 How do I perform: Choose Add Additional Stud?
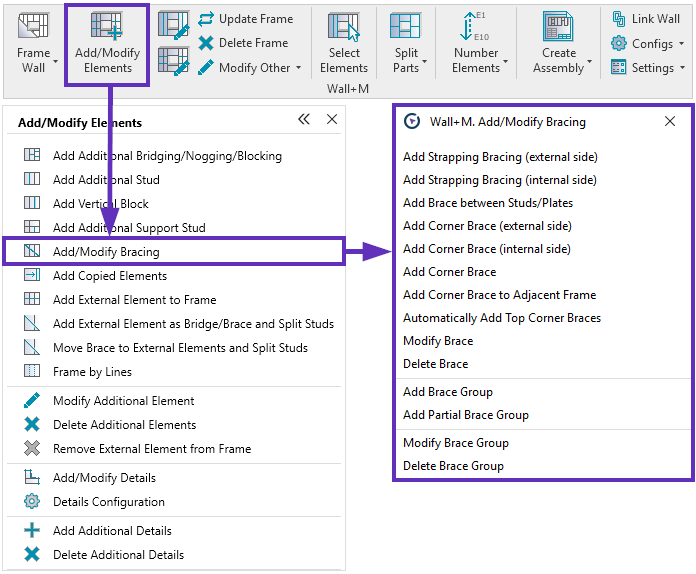106,180
